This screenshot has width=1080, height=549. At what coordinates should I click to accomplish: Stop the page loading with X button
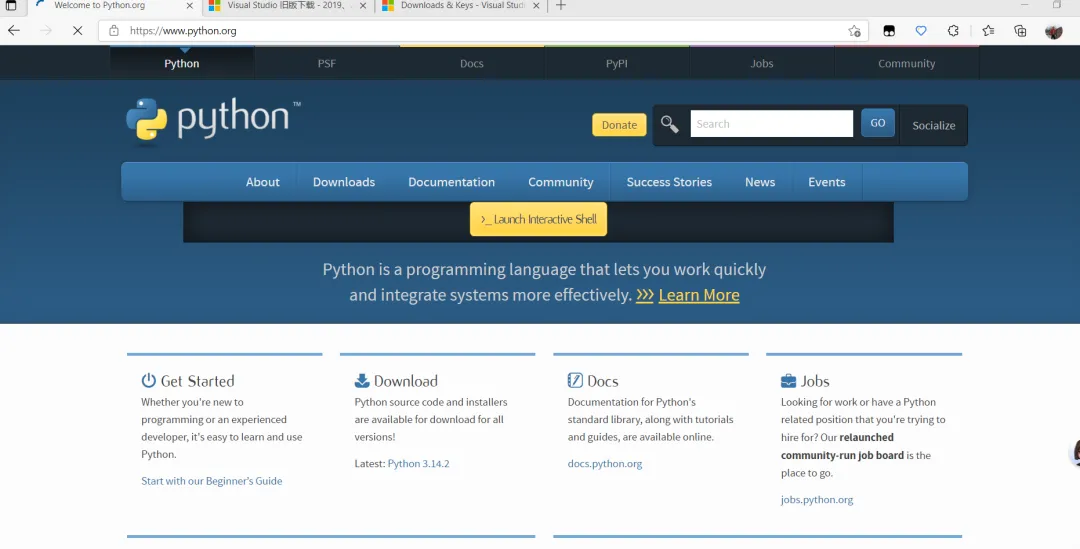pos(77,30)
